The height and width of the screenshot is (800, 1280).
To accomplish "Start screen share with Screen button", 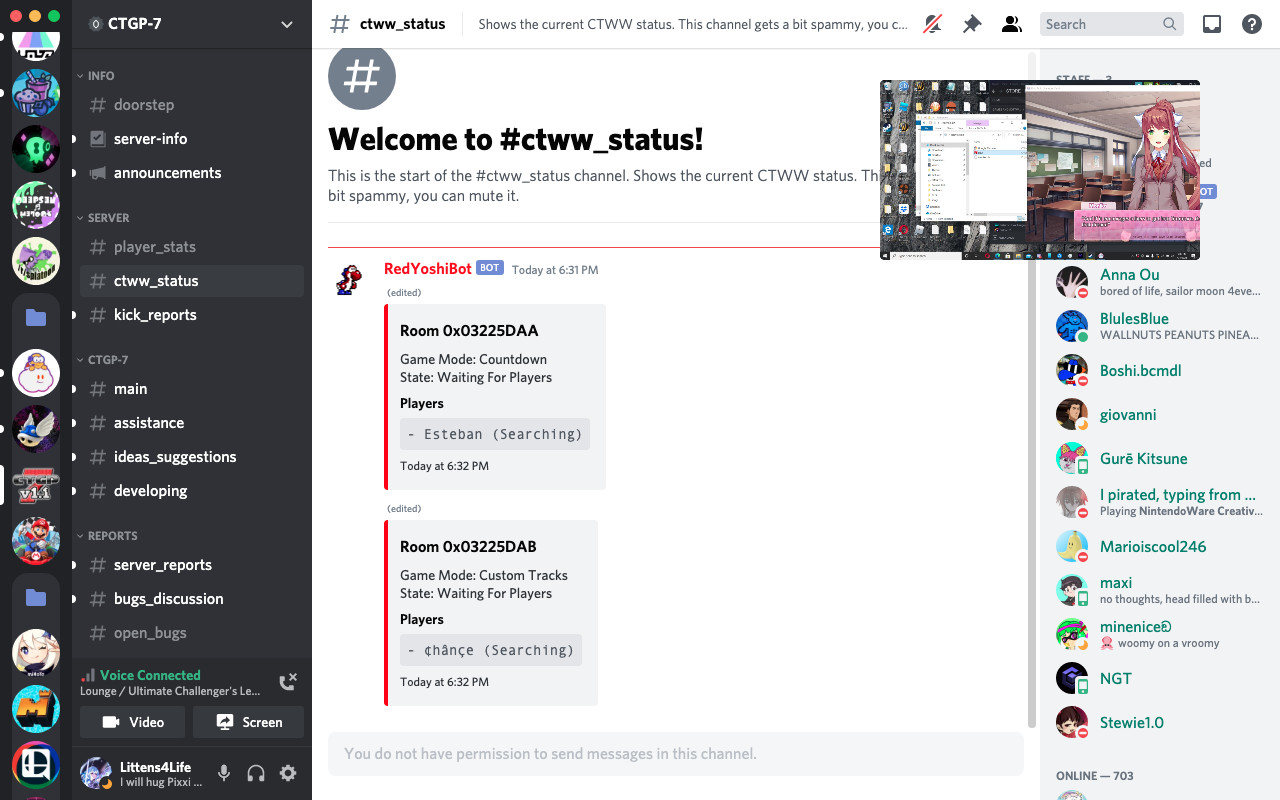I will tap(248, 722).
